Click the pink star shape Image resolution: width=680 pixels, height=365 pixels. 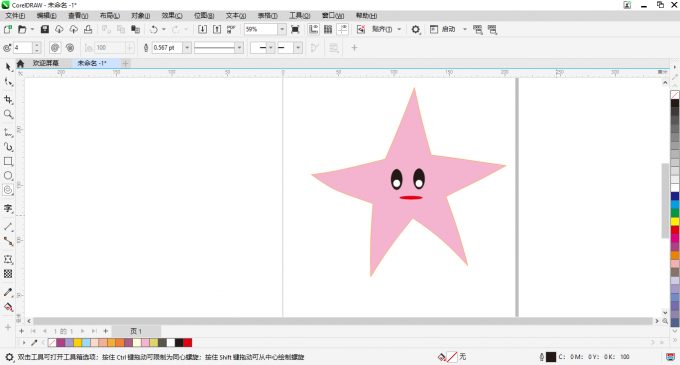pyautogui.click(x=408, y=182)
